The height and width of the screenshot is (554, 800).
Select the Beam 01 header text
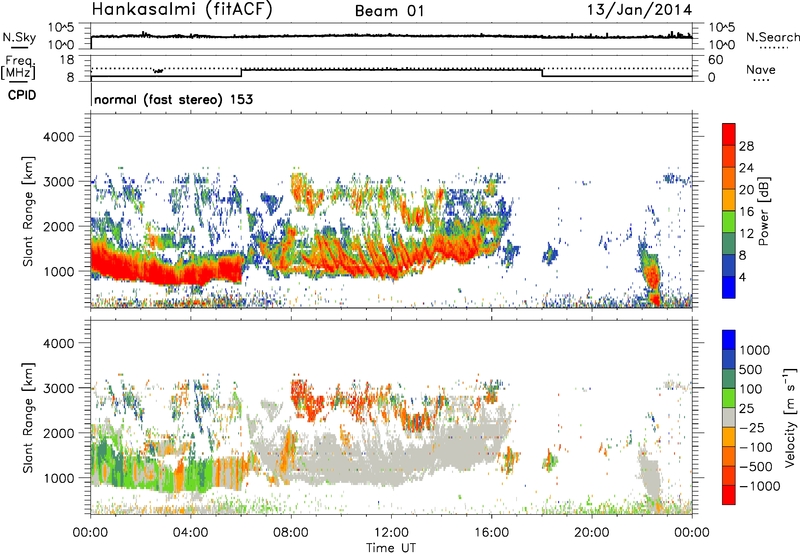(389, 11)
